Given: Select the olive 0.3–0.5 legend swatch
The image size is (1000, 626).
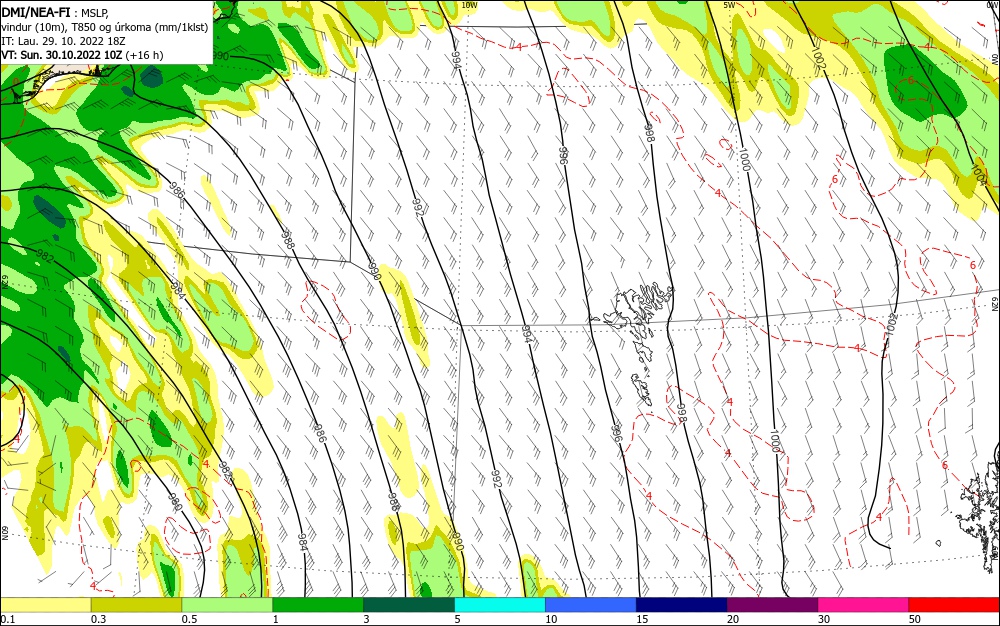Looking at the screenshot, I should [136, 605].
